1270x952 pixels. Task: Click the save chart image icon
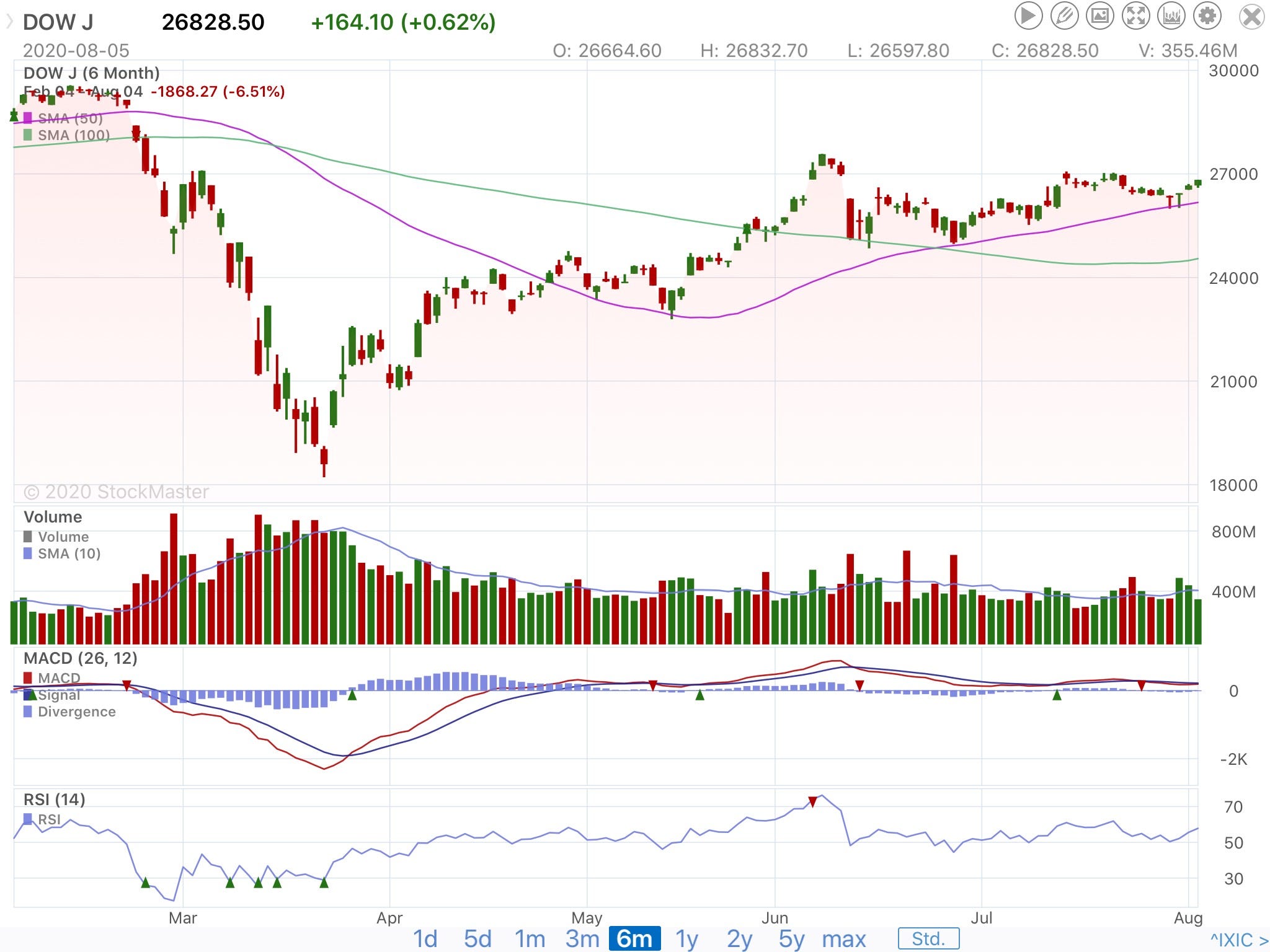[x=1099, y=16]
